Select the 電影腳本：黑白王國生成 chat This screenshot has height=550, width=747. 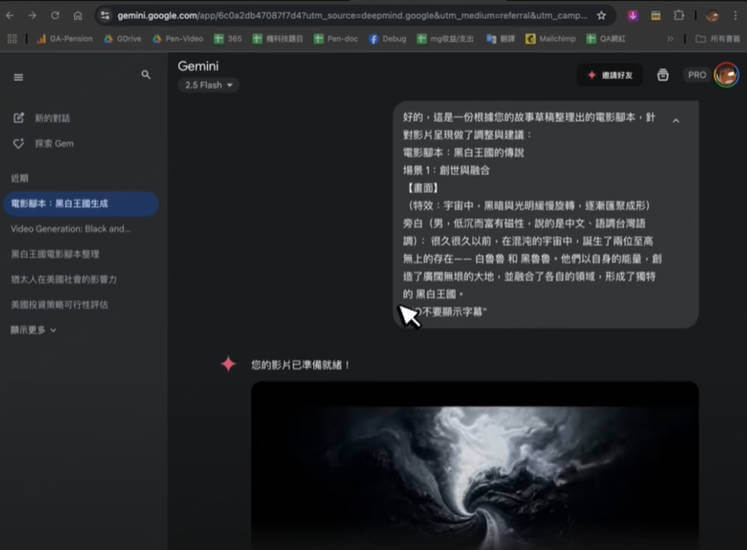(x=81, y=204)
